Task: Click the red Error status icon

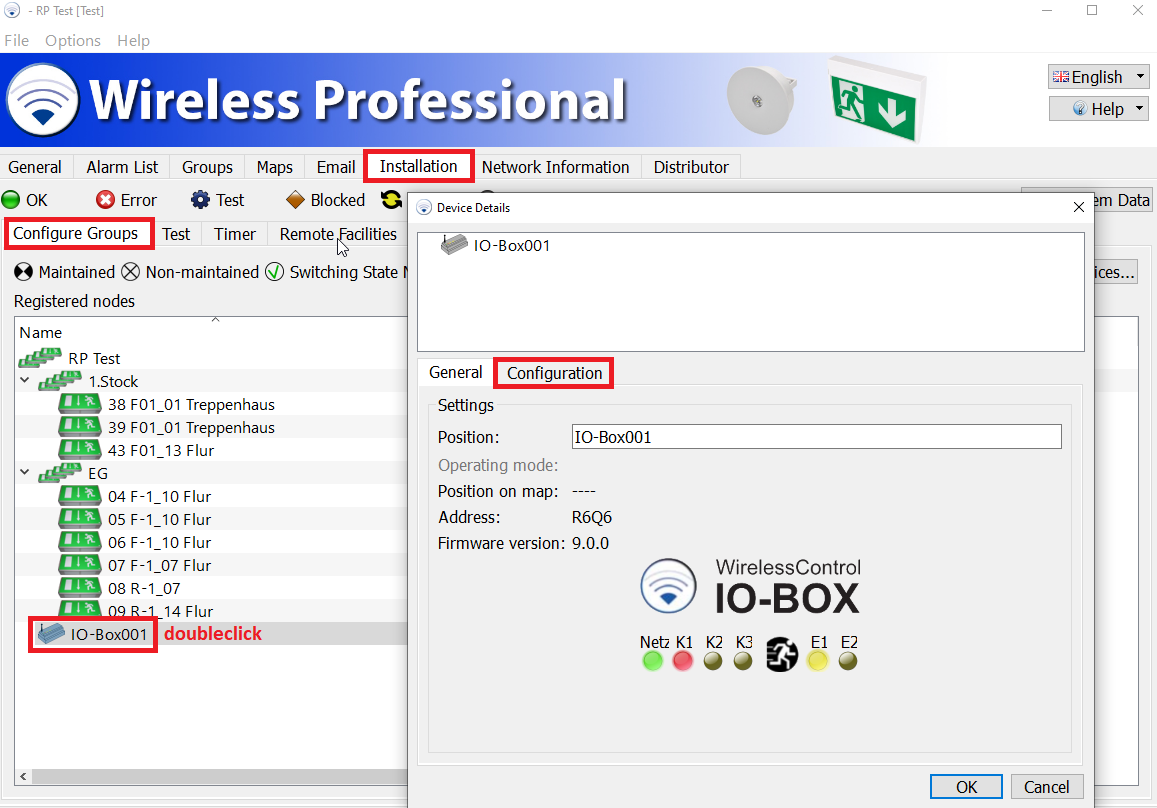Action: (x=106, y=200)
